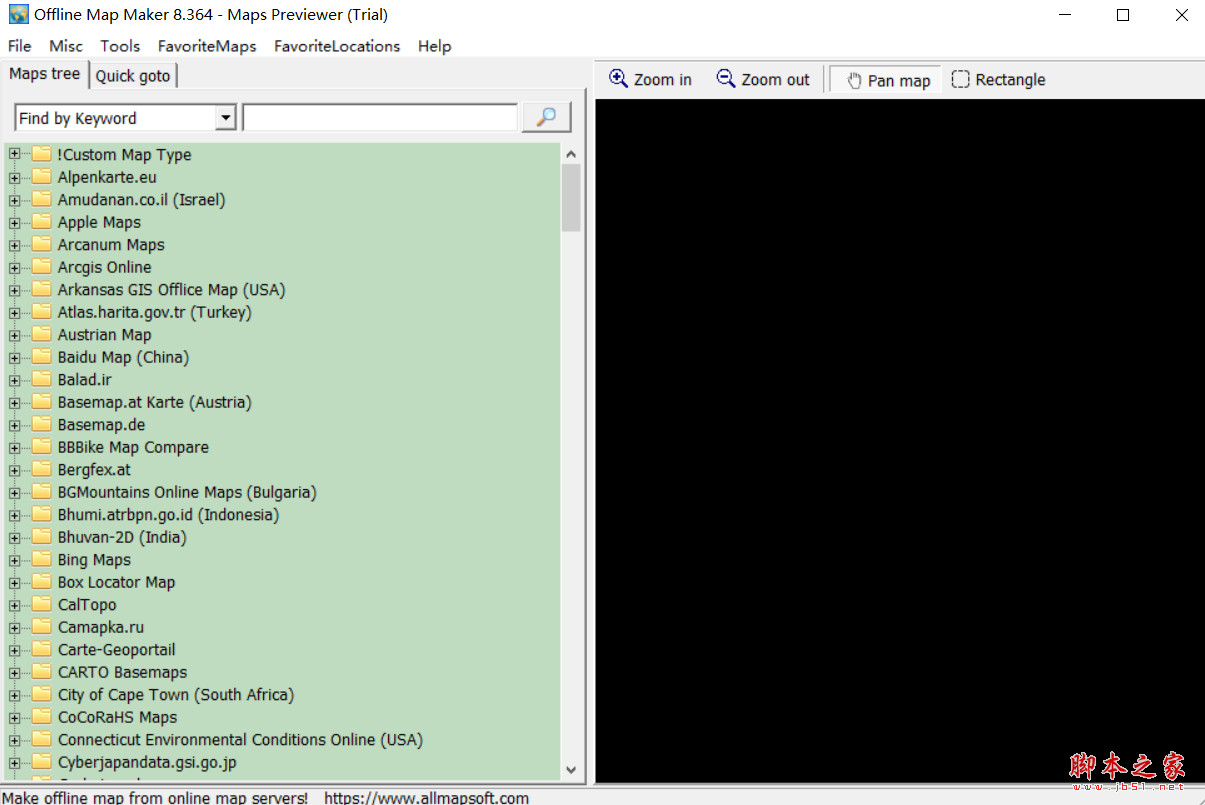
Task: Expand the Amudanan.co.il (Israel) node
Action: tap(14, 200)
